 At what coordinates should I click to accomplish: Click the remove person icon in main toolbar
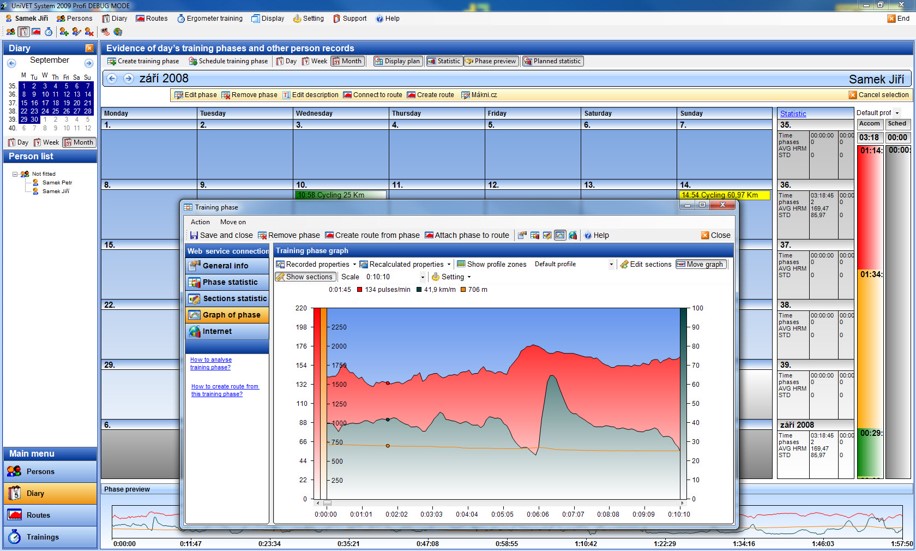click(89, 32)
